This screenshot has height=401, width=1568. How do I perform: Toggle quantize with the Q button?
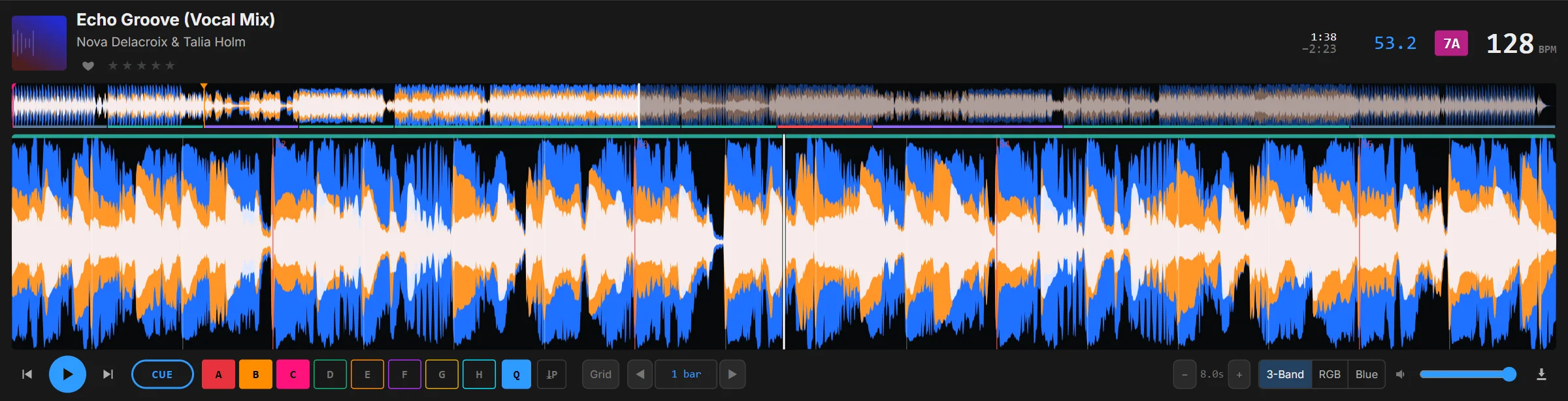click(x=516, y=374)
